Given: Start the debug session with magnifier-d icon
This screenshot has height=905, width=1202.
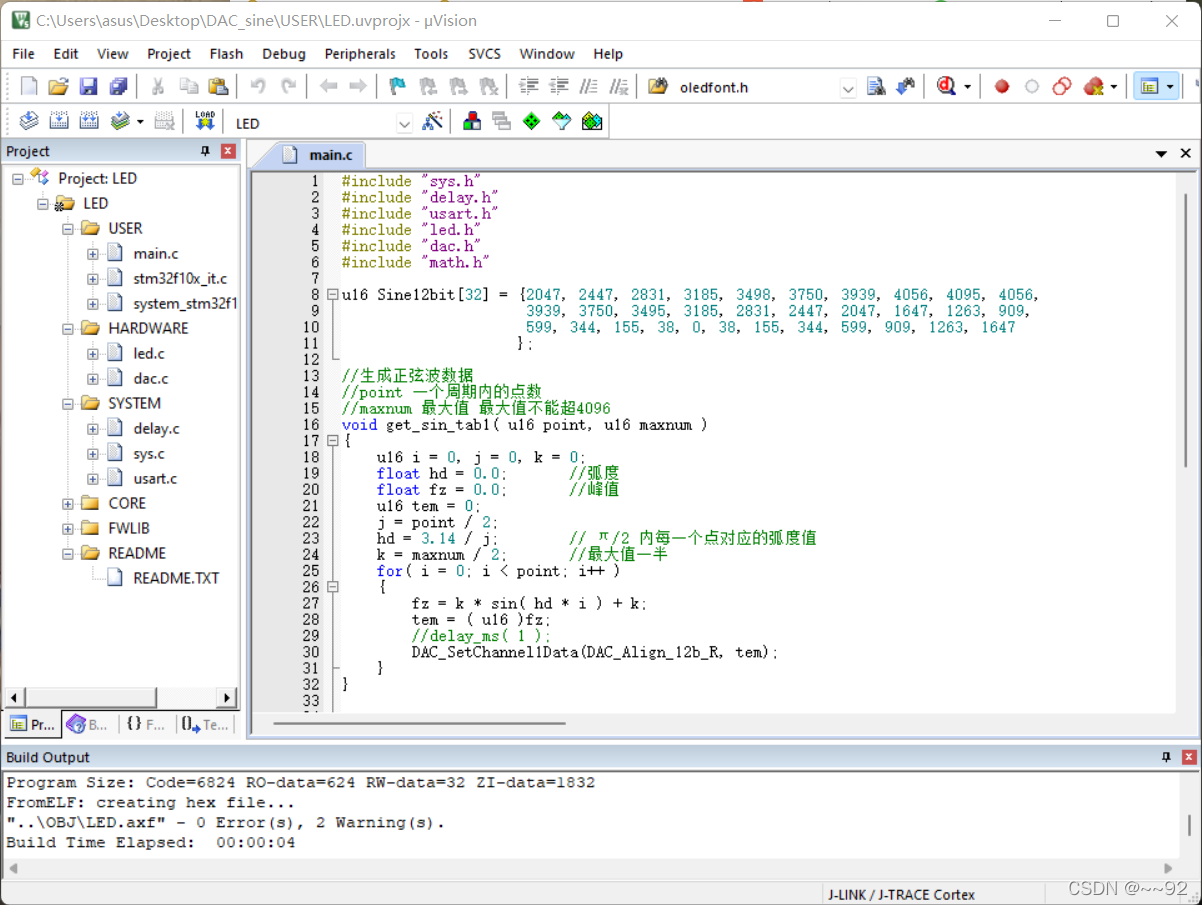Looking at the screenshot, I should coord(946,87).
